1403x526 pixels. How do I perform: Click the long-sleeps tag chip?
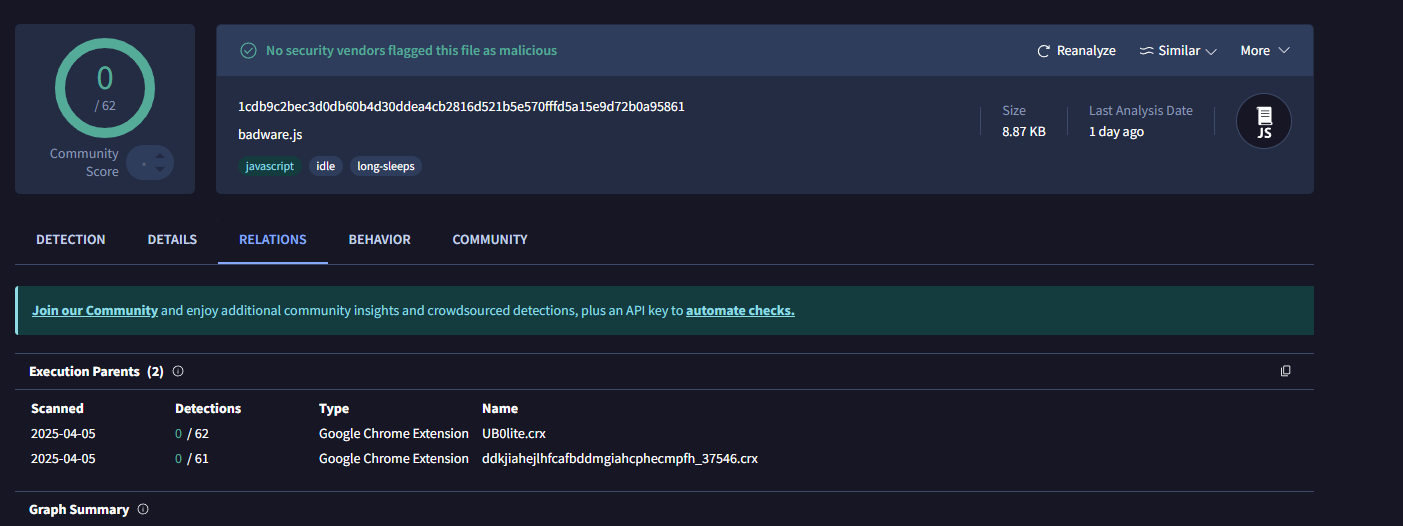click(386, 166)
